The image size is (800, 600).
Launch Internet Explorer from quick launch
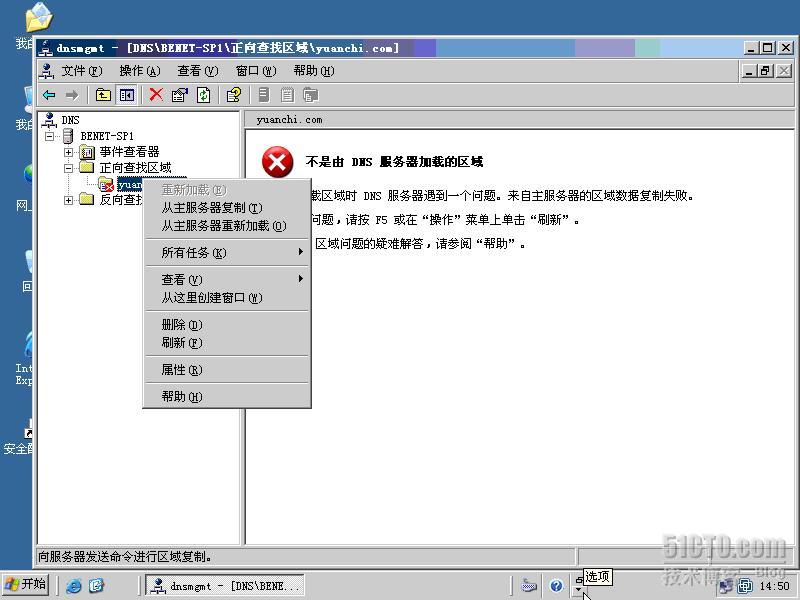pyautogui.click(x=73, y=585)
